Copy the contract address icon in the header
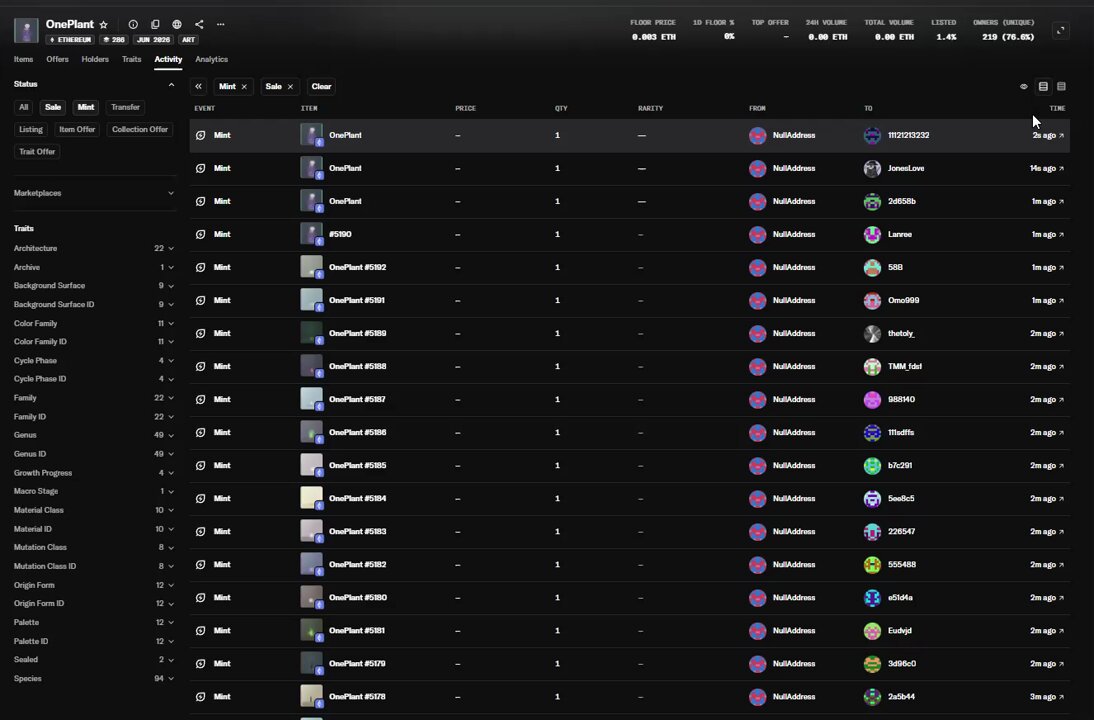 pos(155,24)
